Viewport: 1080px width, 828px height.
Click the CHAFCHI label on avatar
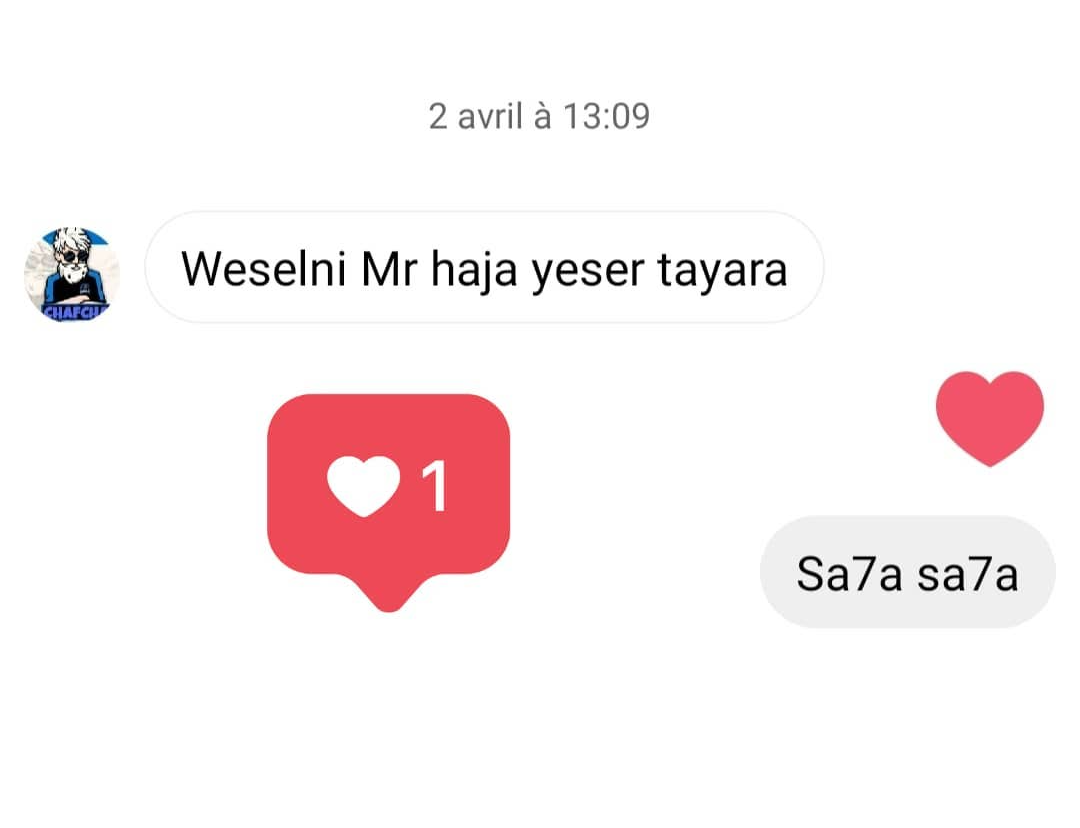(75, 313)
